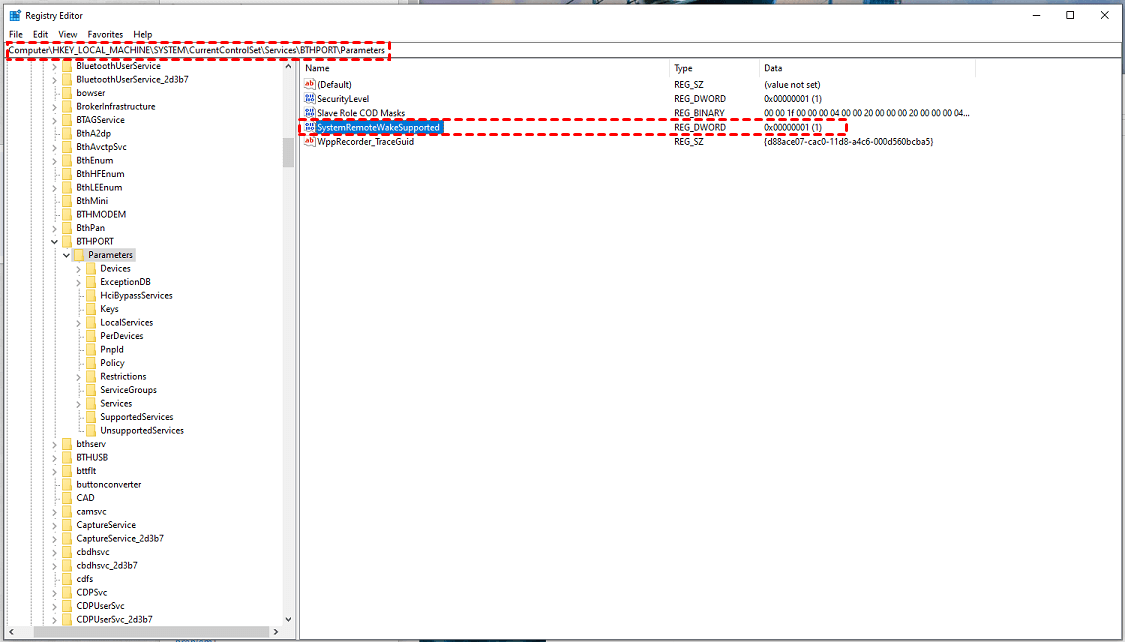This screenshot has width=1125, height=642.
Task: Expand the LocalServices subkey
Action: (x=78, y=323)
